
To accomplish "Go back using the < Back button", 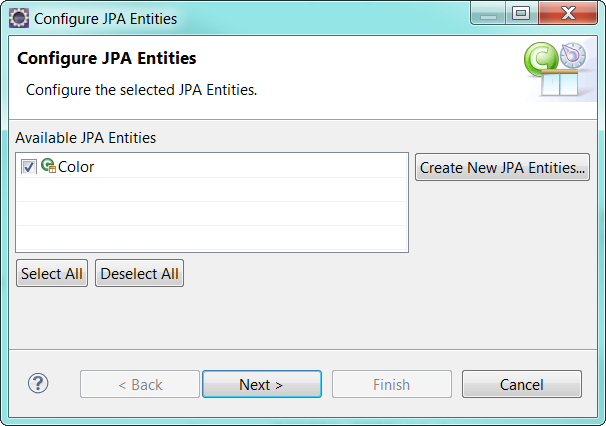I will [140, 385].
